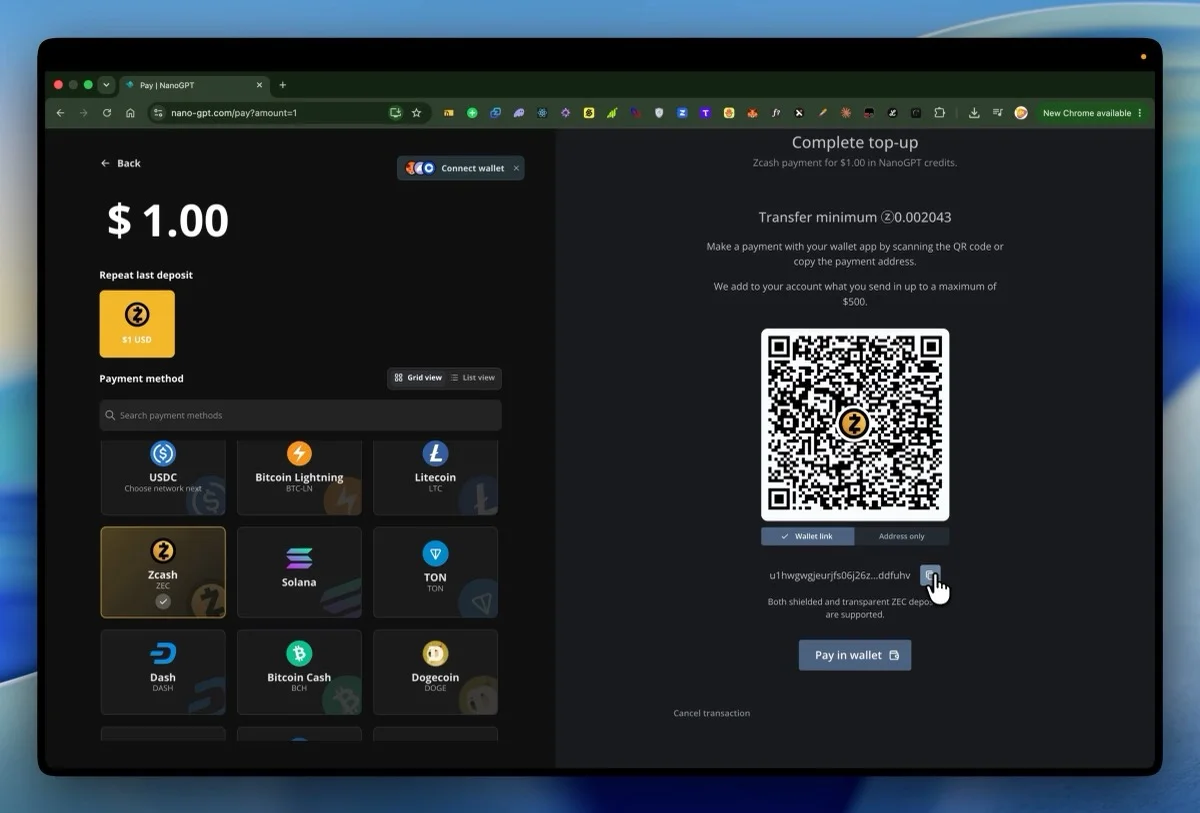Select USDC payment method
The image size is (1200, 813).
pos(163,477)
